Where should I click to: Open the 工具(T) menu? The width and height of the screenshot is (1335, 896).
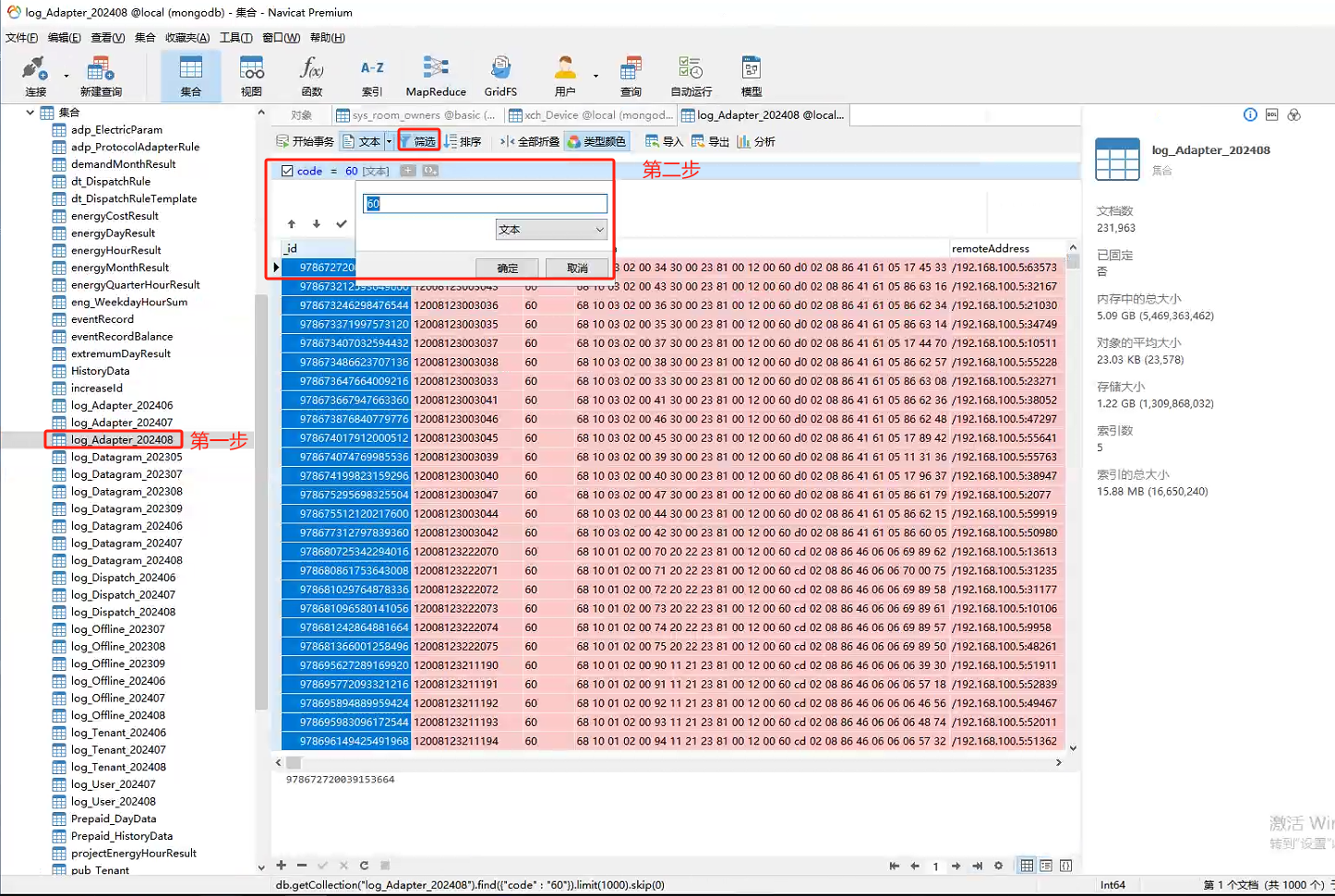[235, 38]
